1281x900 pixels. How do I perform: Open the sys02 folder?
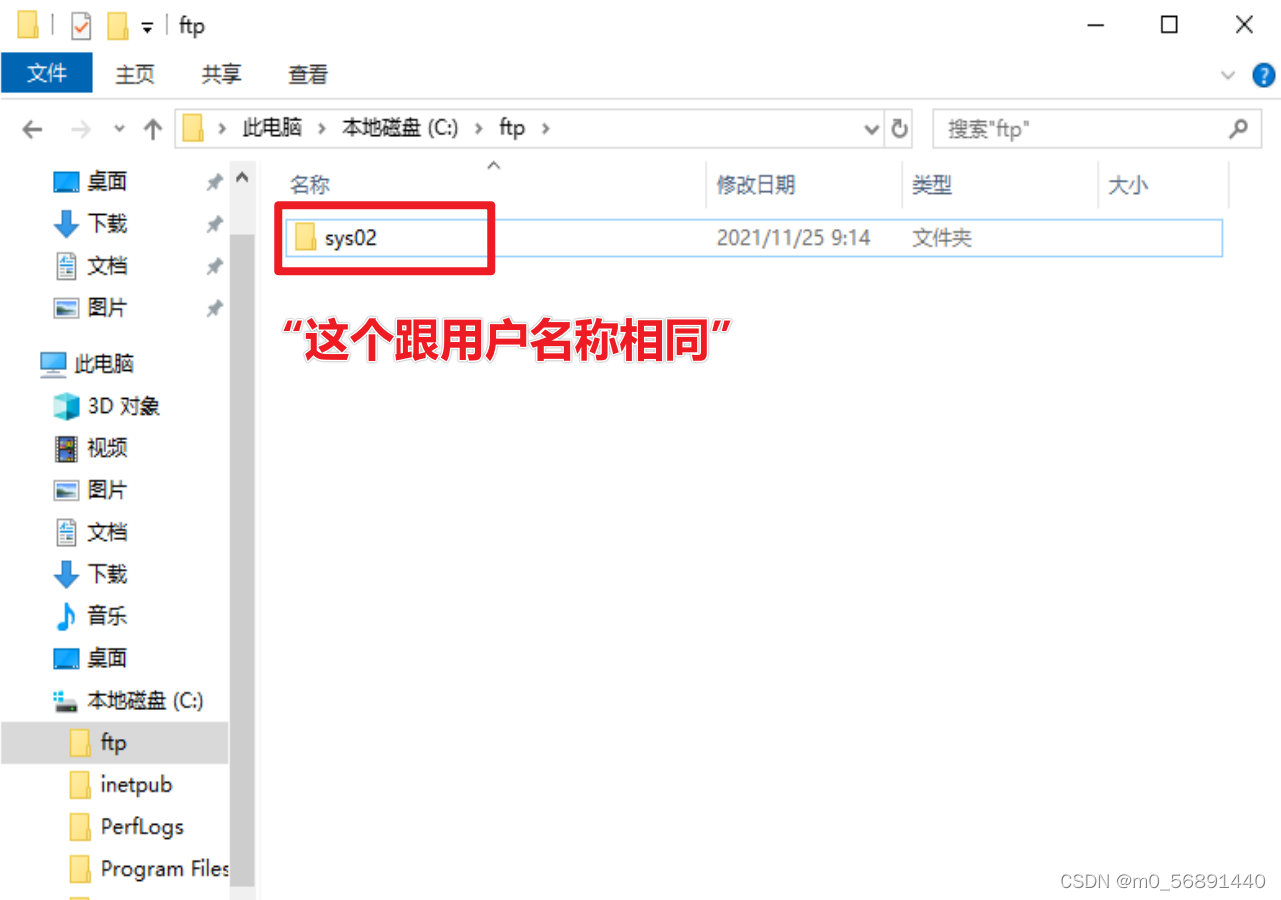tap(352, 238)
